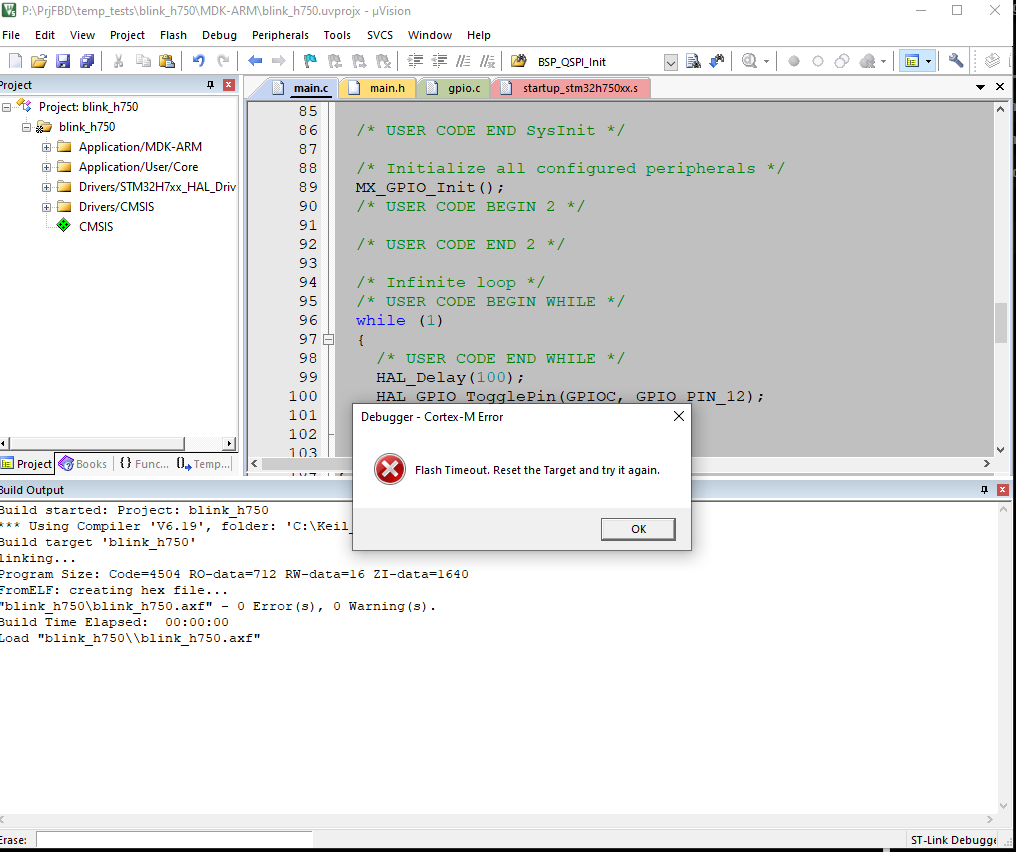Viewport: 1016px width, 852px height.
Task: Open the BSP_QSPI_Init target dropdown
Action: tap(670, 60)
